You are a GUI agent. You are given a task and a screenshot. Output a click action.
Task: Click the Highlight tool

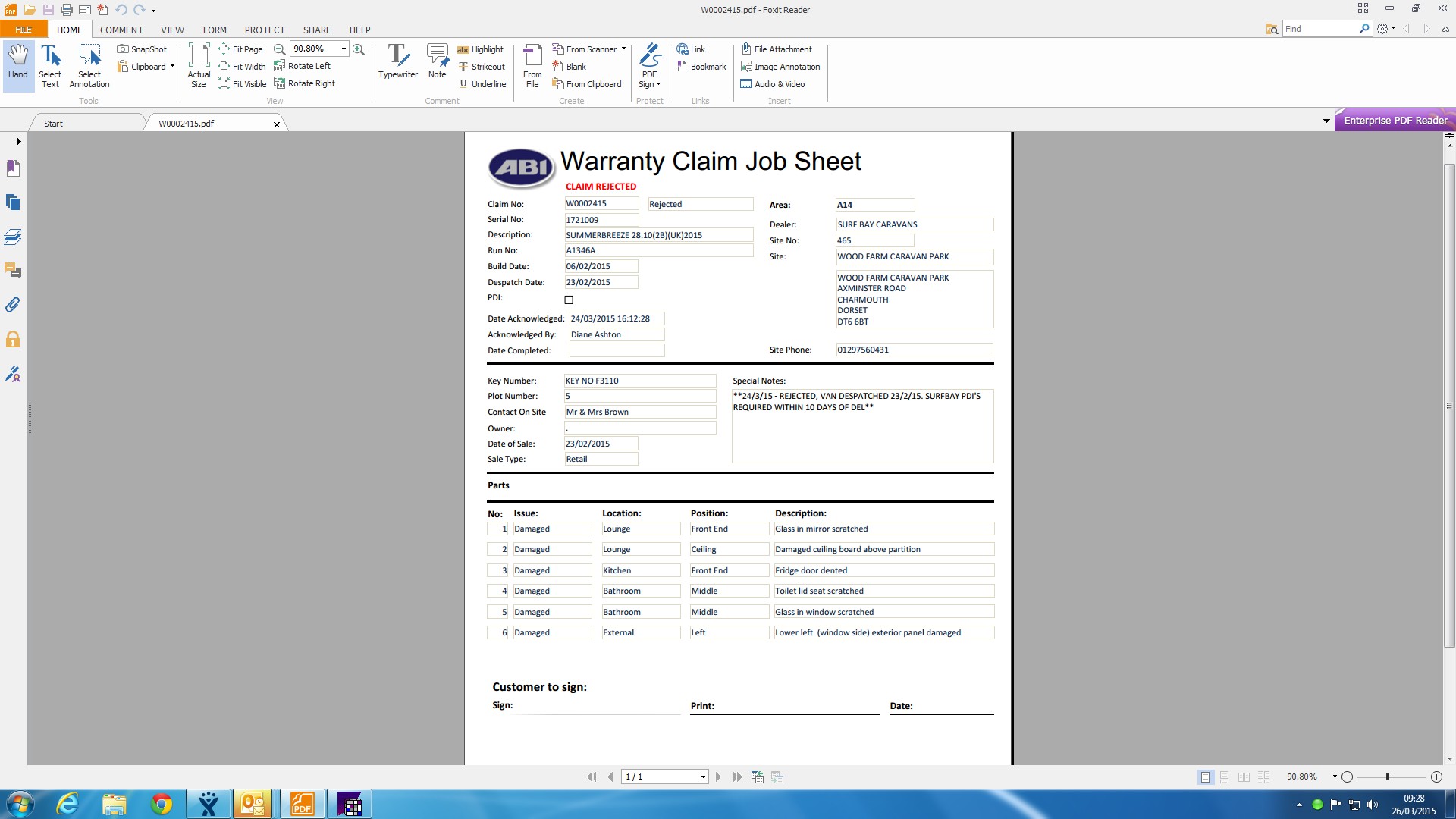coord(480,49)
